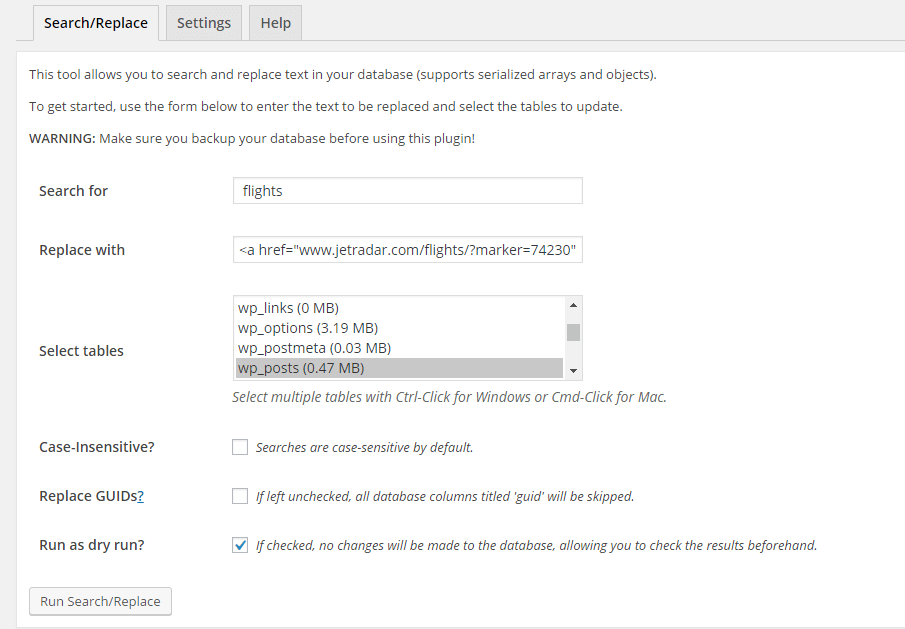905x629 pixels.
Task: Enable the Case-Insensitive checkbox
Action: (240, 447)
